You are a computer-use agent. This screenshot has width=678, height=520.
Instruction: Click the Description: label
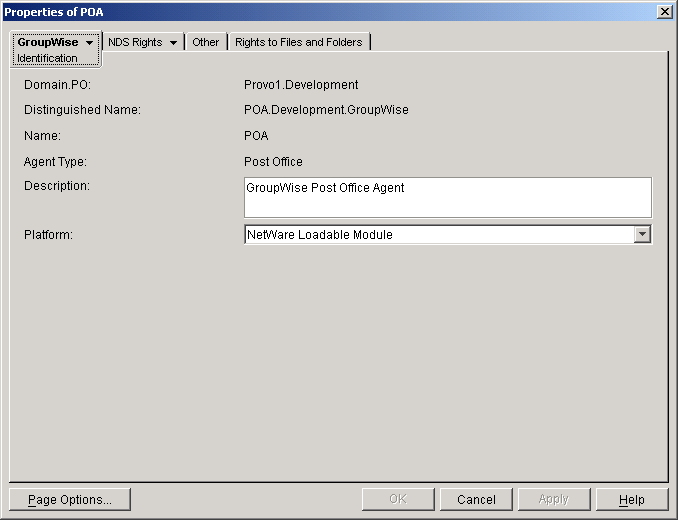tap(57, 186)
